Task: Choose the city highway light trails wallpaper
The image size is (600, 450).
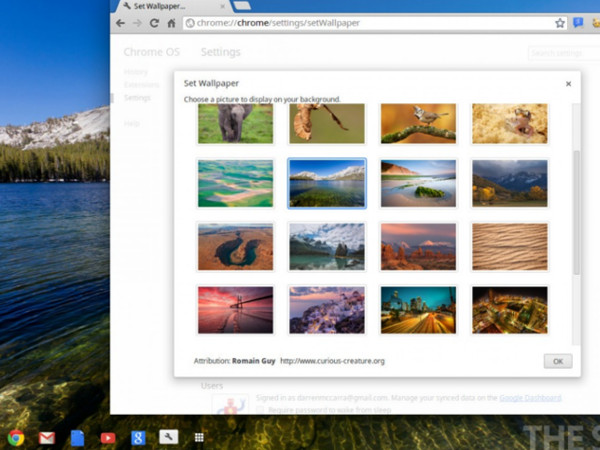Action: pyautogui.click(x=418, y=310)
